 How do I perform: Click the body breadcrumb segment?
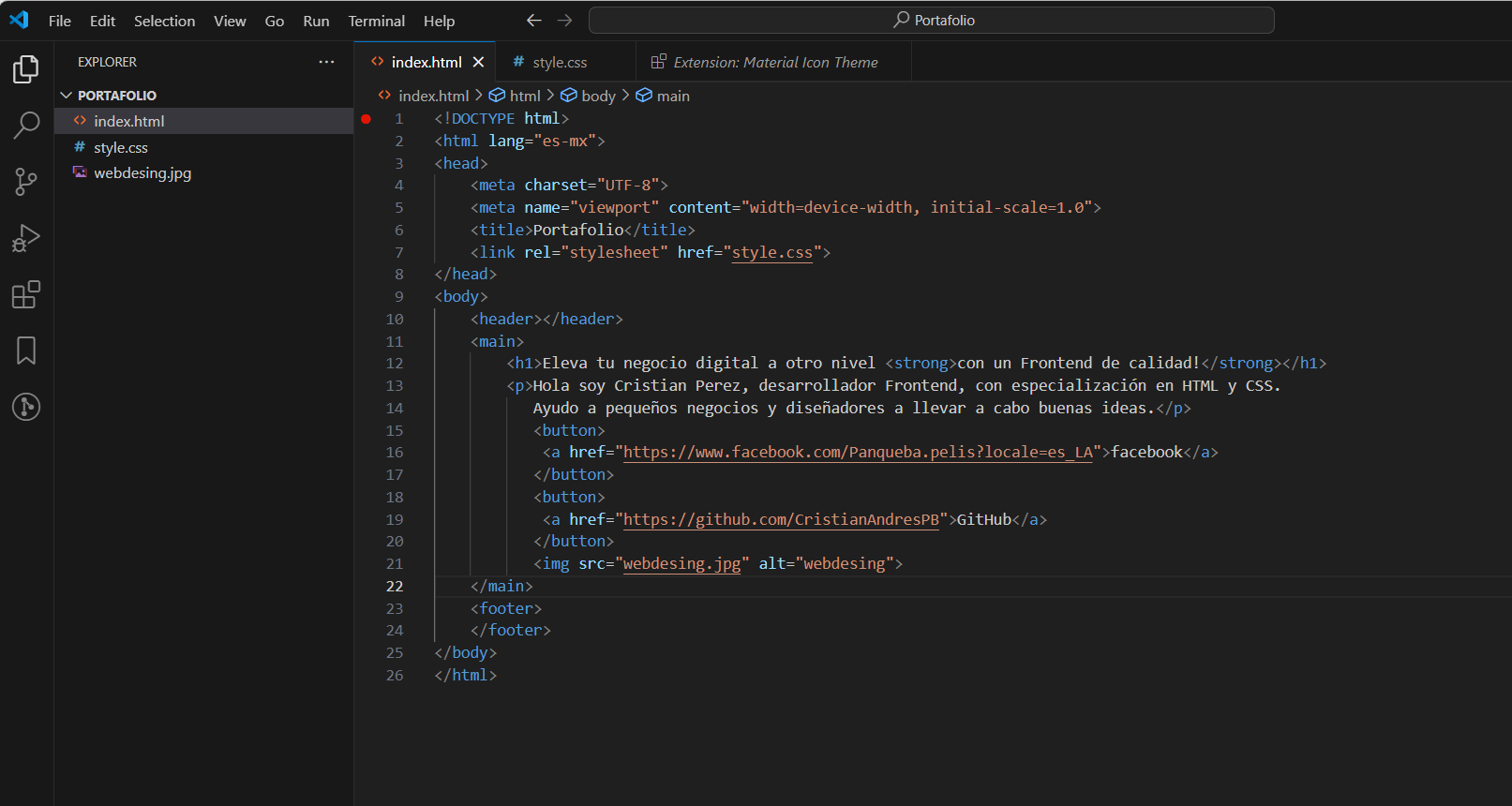point(589,96)
